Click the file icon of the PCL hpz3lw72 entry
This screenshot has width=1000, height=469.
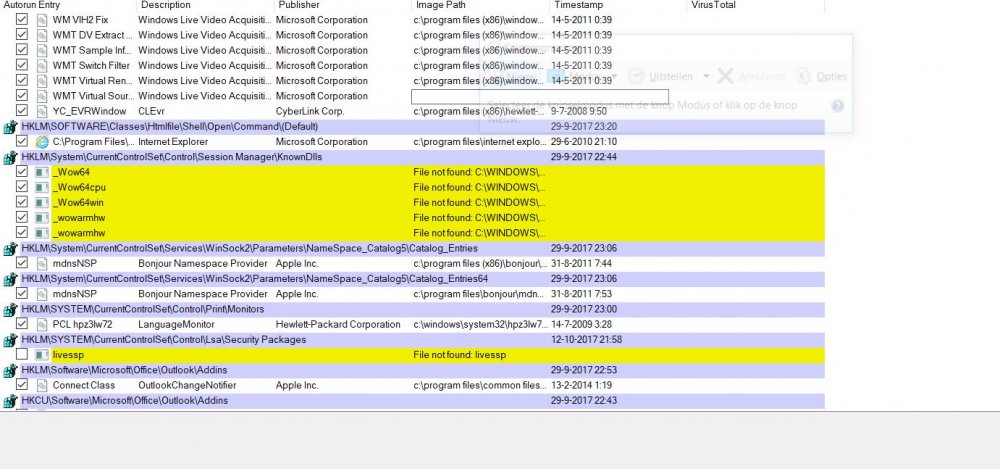coord(42,324)
